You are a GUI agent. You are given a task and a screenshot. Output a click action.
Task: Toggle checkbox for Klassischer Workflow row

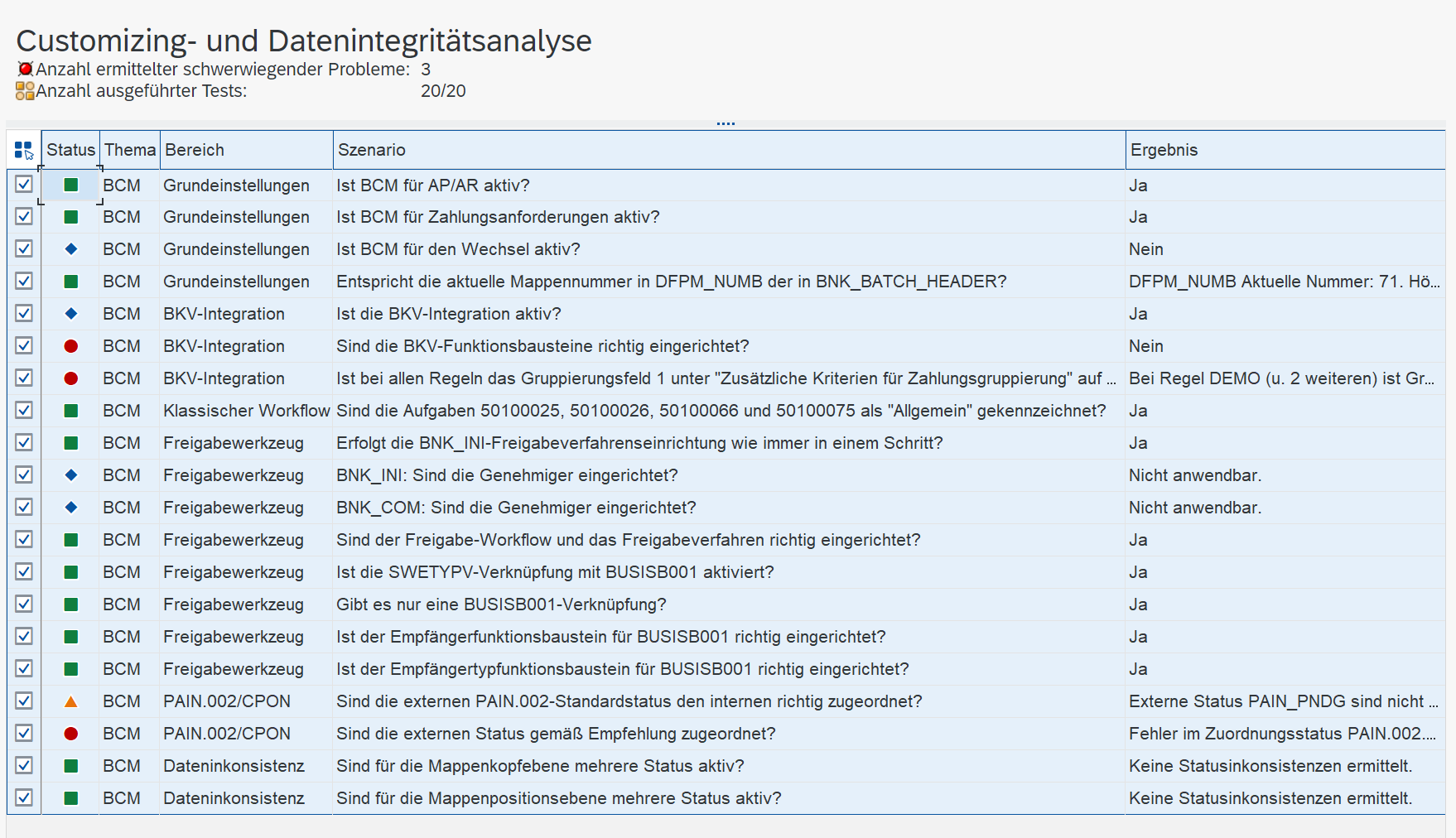point(24,411)
